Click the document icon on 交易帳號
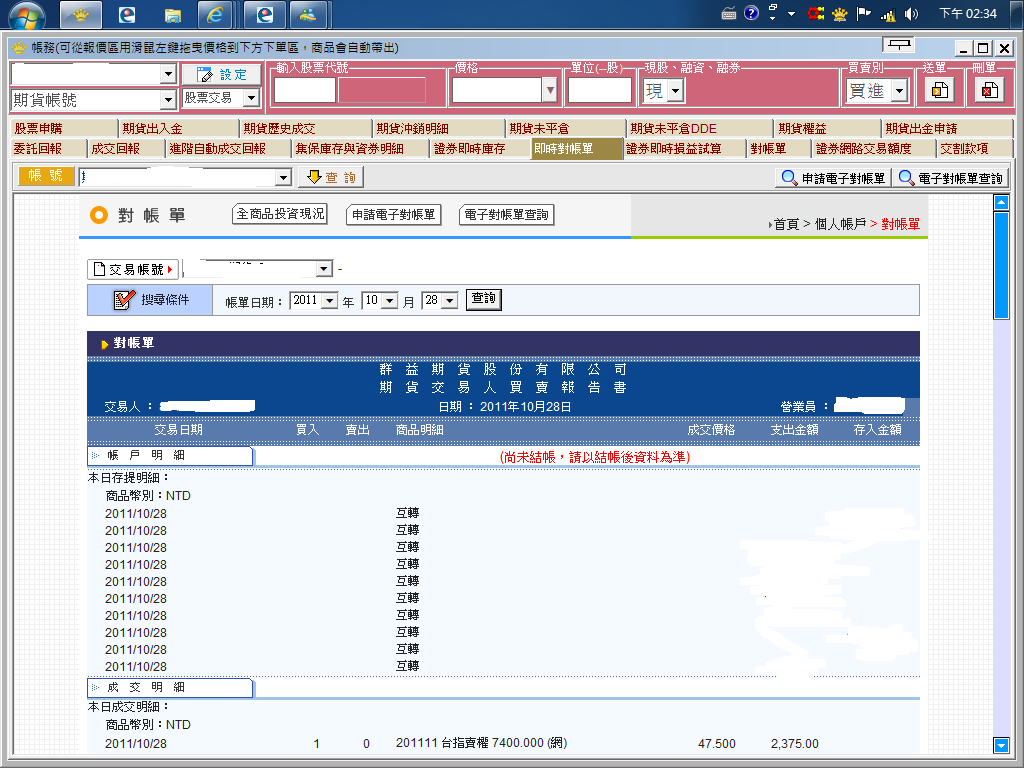 99,269
